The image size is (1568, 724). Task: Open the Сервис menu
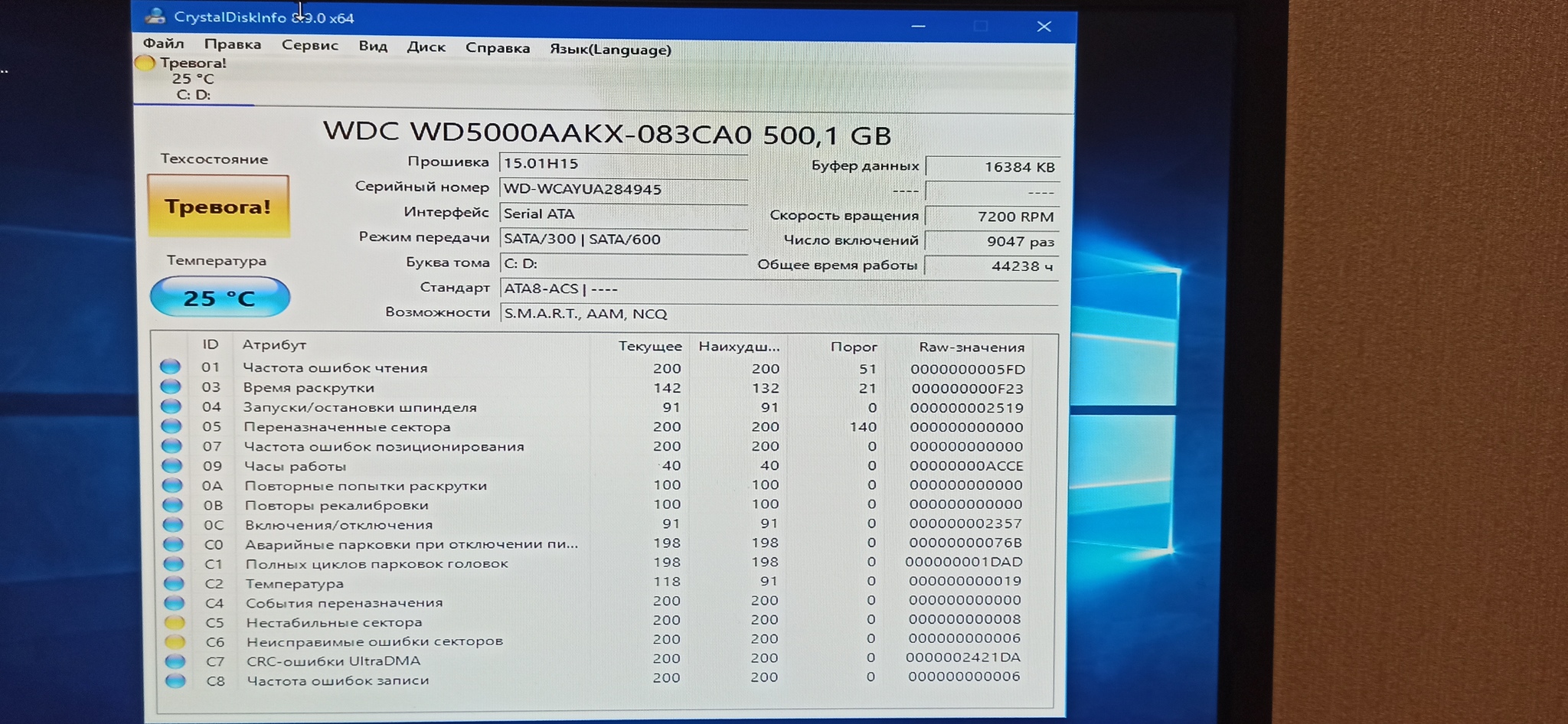[310, 45]
